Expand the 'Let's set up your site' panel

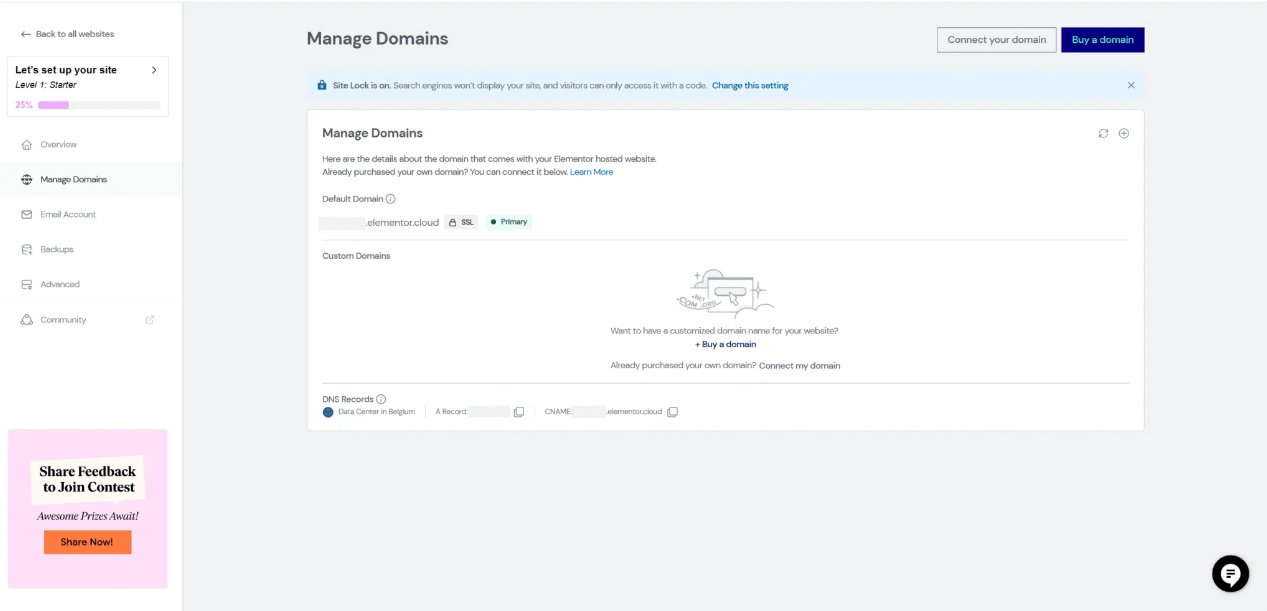[x=153, y=70]
